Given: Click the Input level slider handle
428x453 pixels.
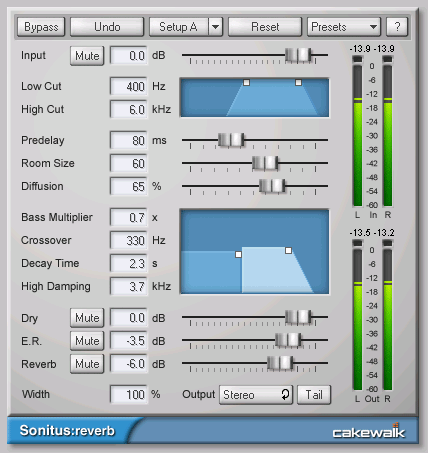Looking at the screenshot, I should 298,55.
